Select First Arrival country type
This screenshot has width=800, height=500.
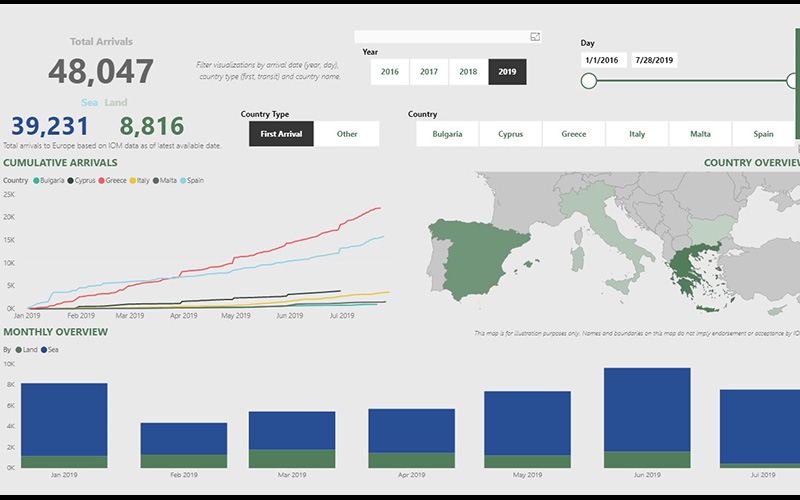(x=281, y=134)
